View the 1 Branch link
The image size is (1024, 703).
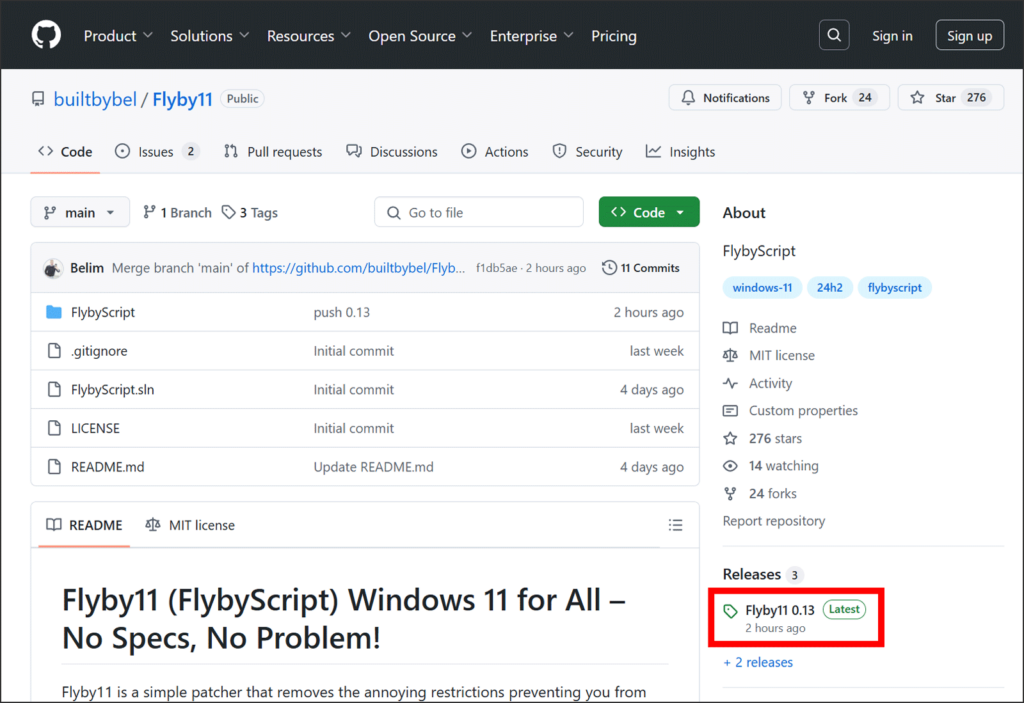pyautogui.click(x=178, y=212)
